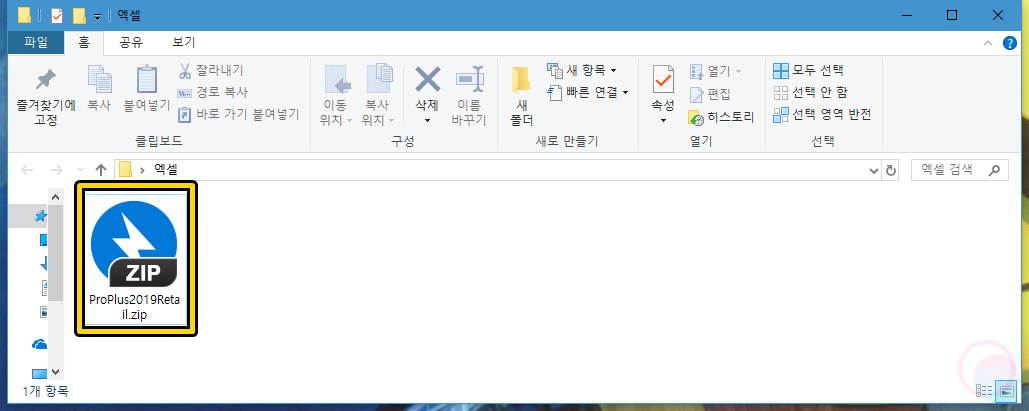
Task: Open Customize Quick Access Toolbar dropdown
Action: click(97, 16)
